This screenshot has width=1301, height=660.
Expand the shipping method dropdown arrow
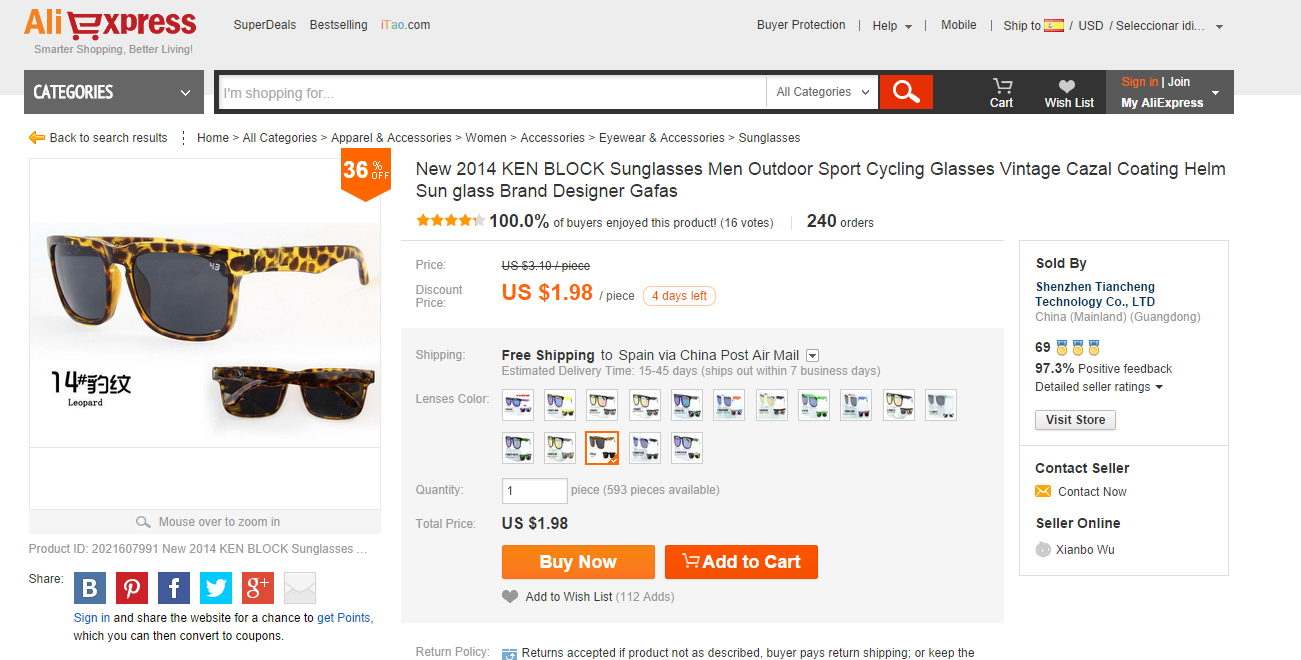click(813, 355)
